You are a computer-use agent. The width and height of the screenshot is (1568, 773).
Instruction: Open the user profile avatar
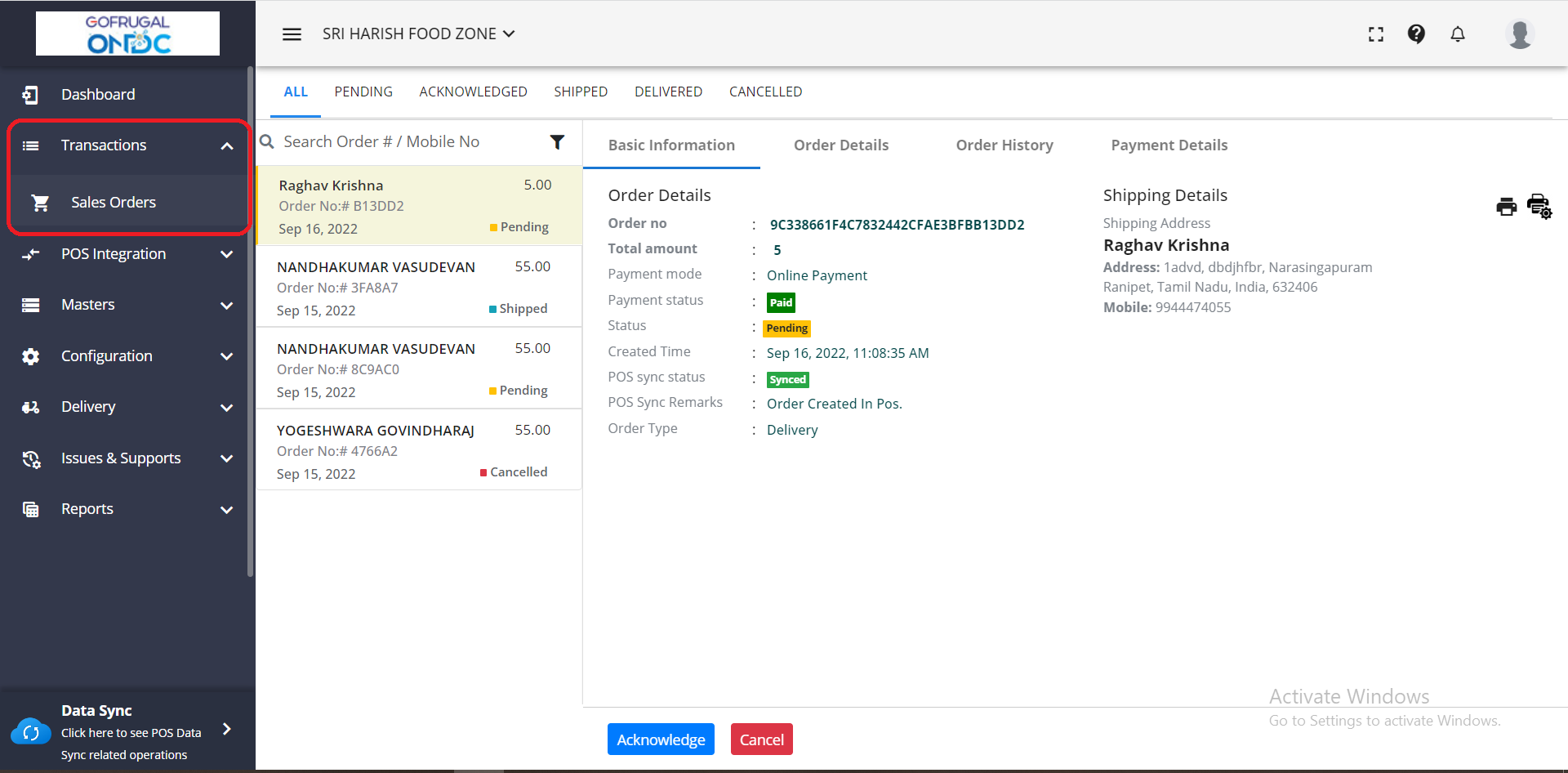click(x=1520, y=34)
